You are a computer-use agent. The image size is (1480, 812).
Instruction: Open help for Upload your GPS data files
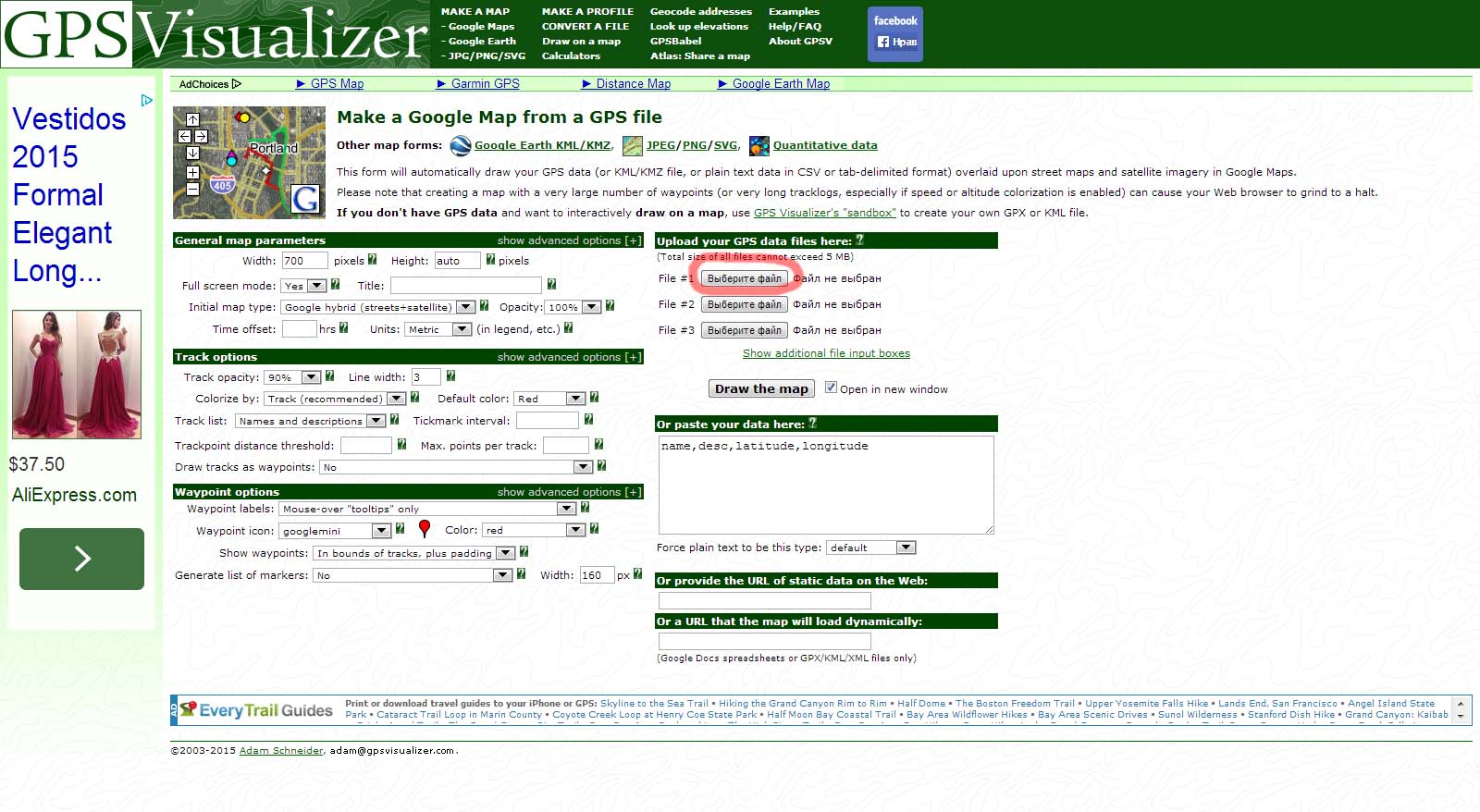click(859, 240)
